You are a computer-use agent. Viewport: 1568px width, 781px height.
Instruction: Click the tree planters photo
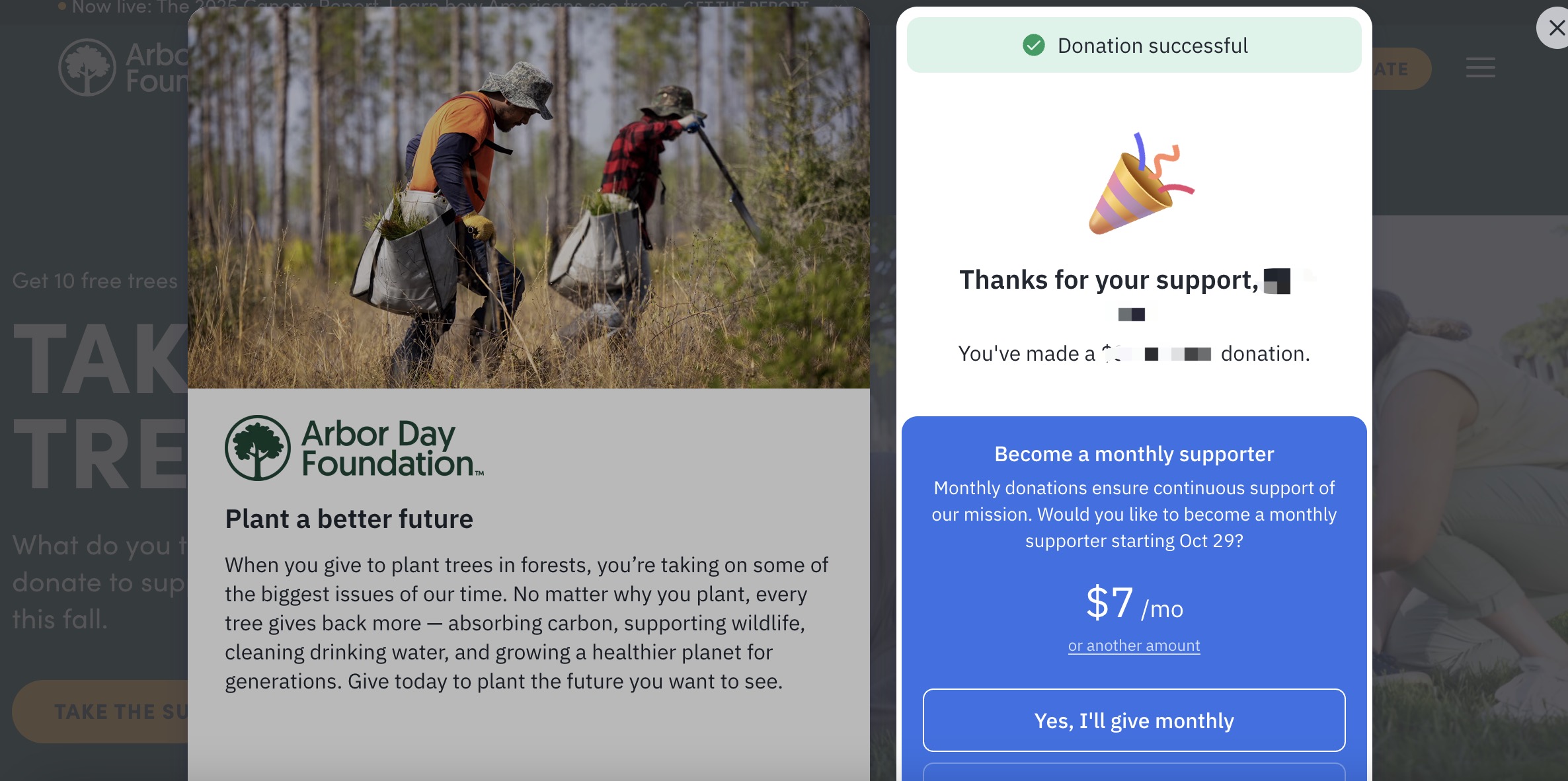click(528, 198)
